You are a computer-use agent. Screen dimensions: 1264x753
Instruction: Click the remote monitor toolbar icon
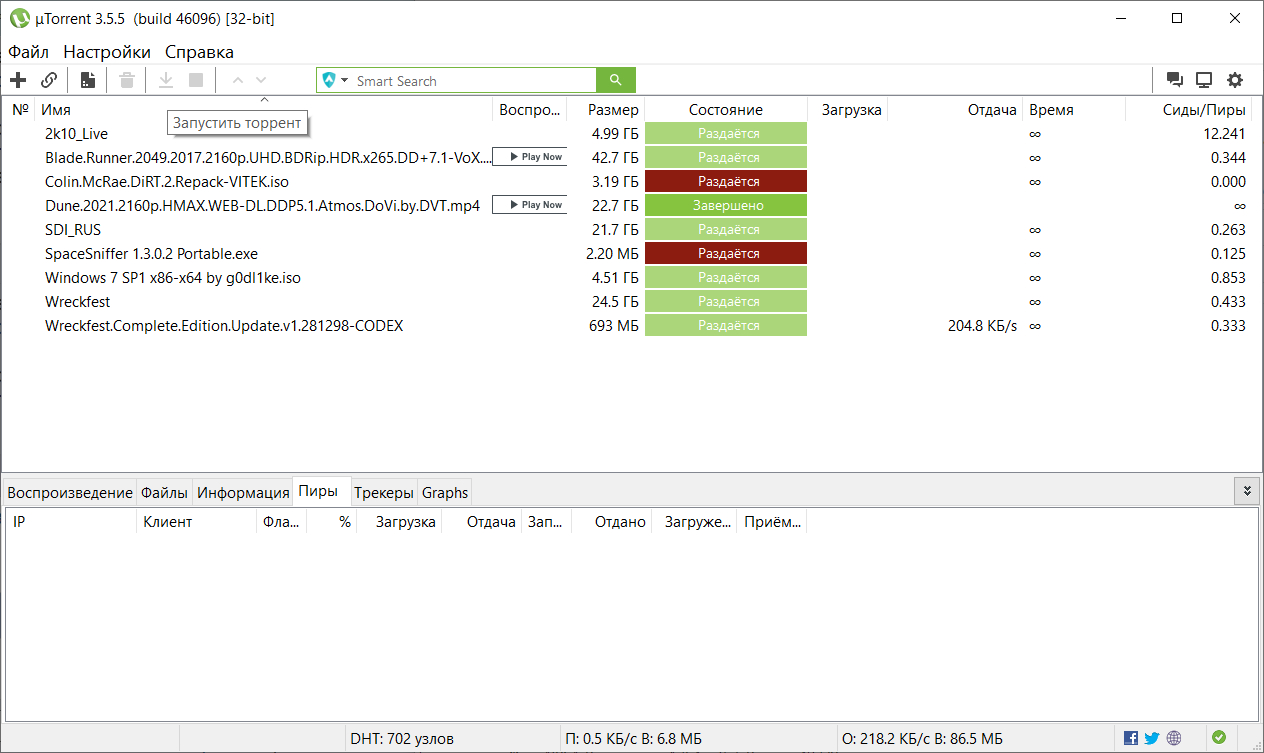[x=1205, y=80]
